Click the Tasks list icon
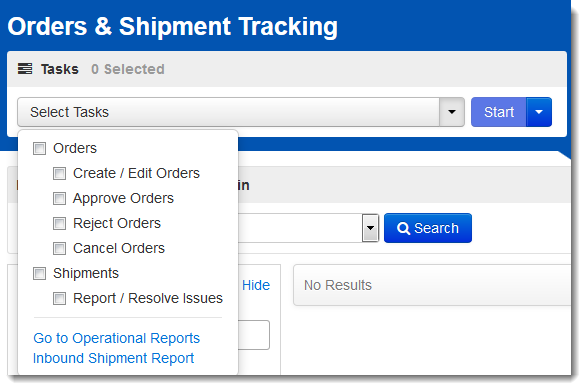Screen dimensions: 586x390 pos(25,69)
